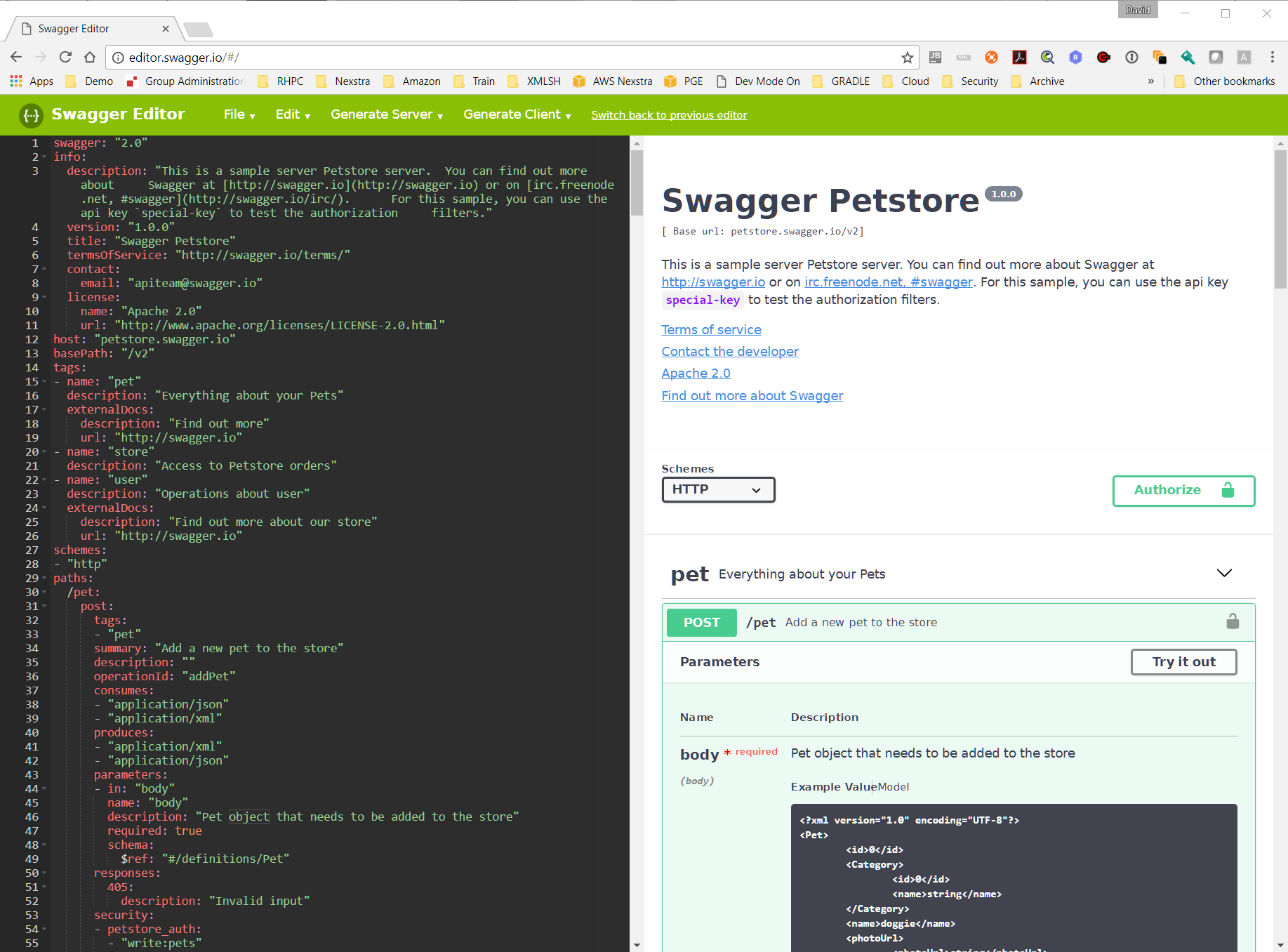Open the http://swagger.io link in description
The width and height of the screenshot is (1288, 952).
(x=713, y=282)
